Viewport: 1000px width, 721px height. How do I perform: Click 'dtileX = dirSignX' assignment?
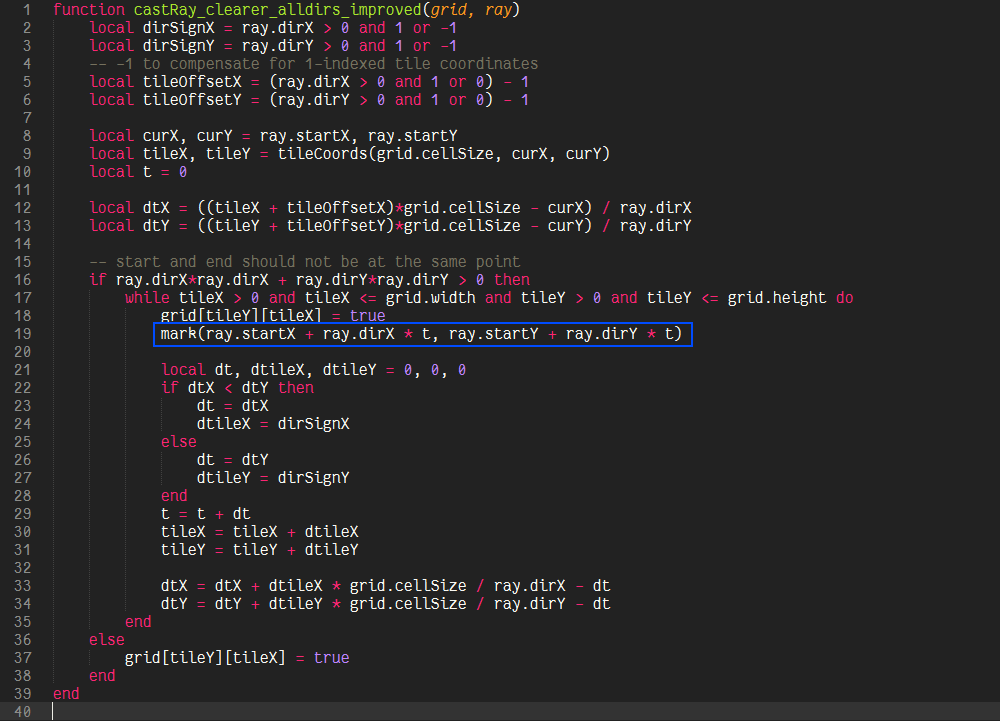272,424
